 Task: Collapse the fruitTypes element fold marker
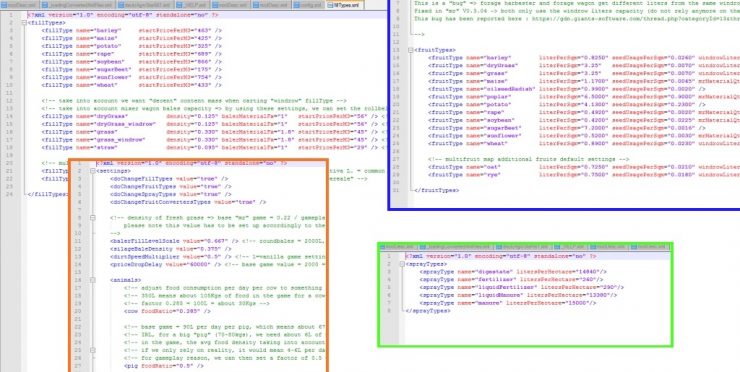click(x=411, y=50)
